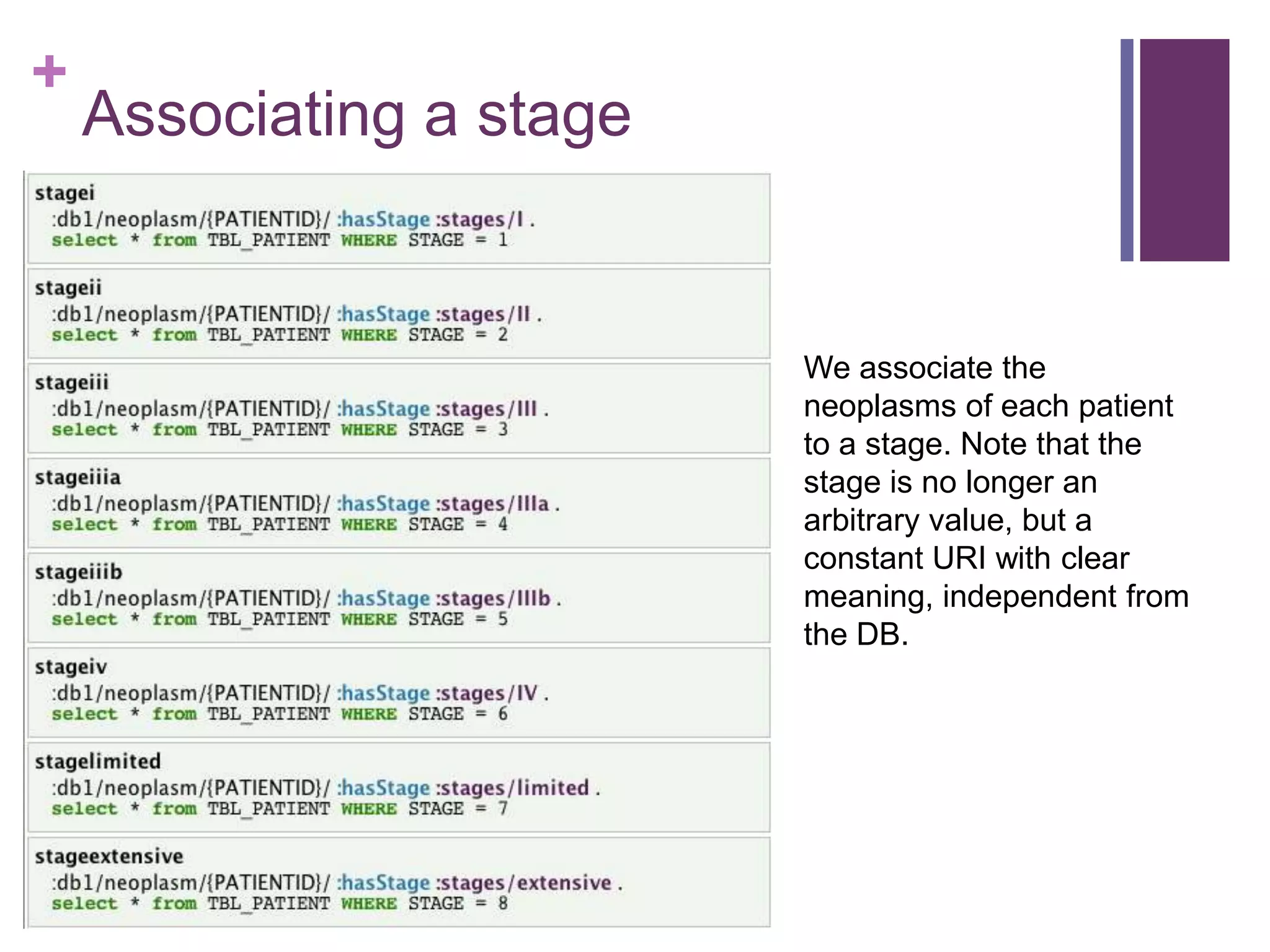Click the target triple ending in ':stages/IV .'

[x=301, y=693]
